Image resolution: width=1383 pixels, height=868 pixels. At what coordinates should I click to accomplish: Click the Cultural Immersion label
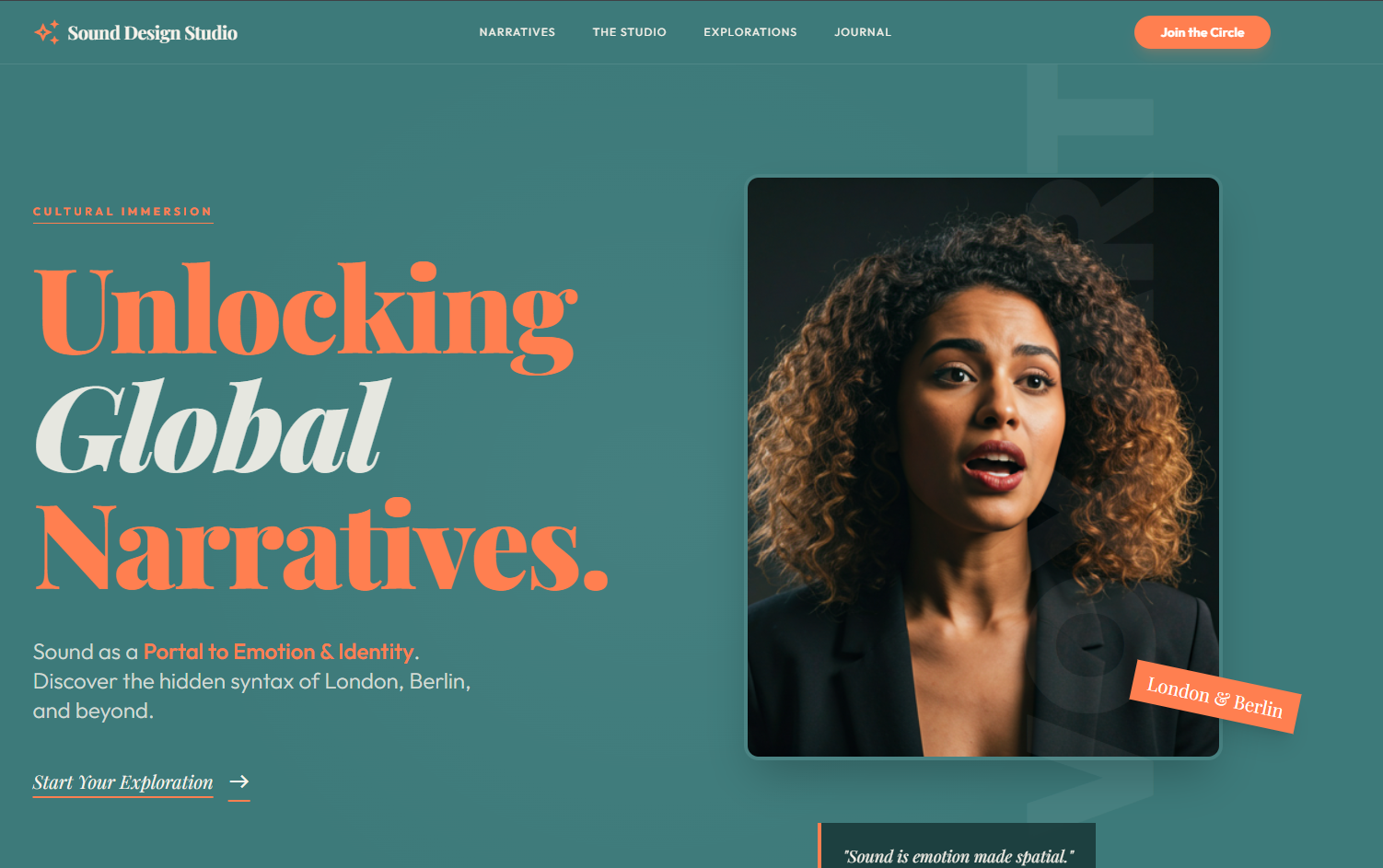tap(122, 212)
